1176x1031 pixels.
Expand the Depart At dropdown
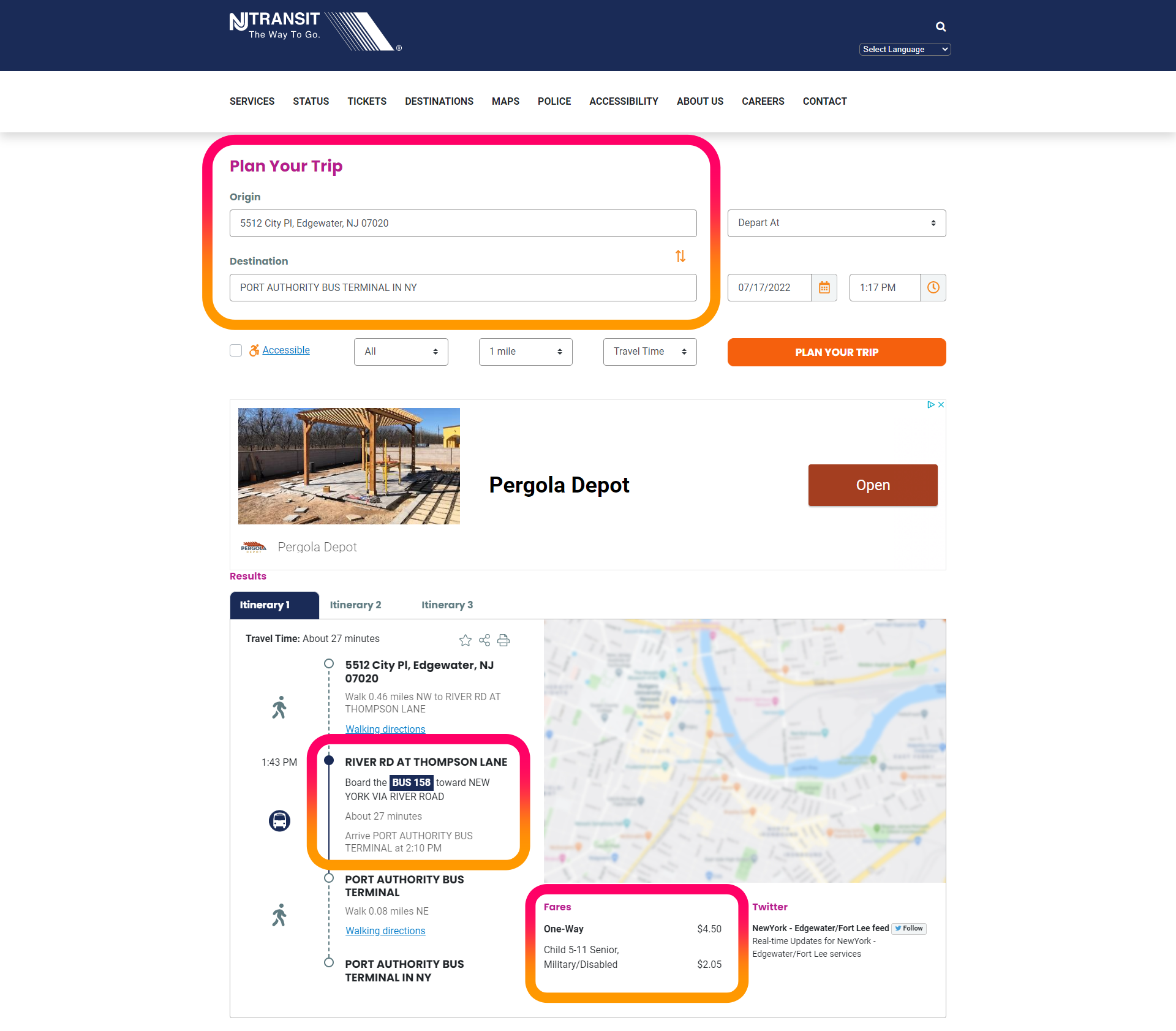(x=836, y=223)
